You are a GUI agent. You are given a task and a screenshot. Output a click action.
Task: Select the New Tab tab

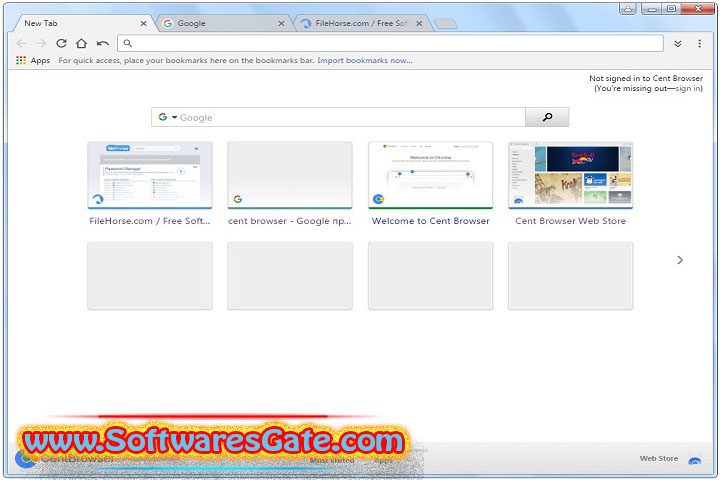pyautogui.click(x=83, y=23)
